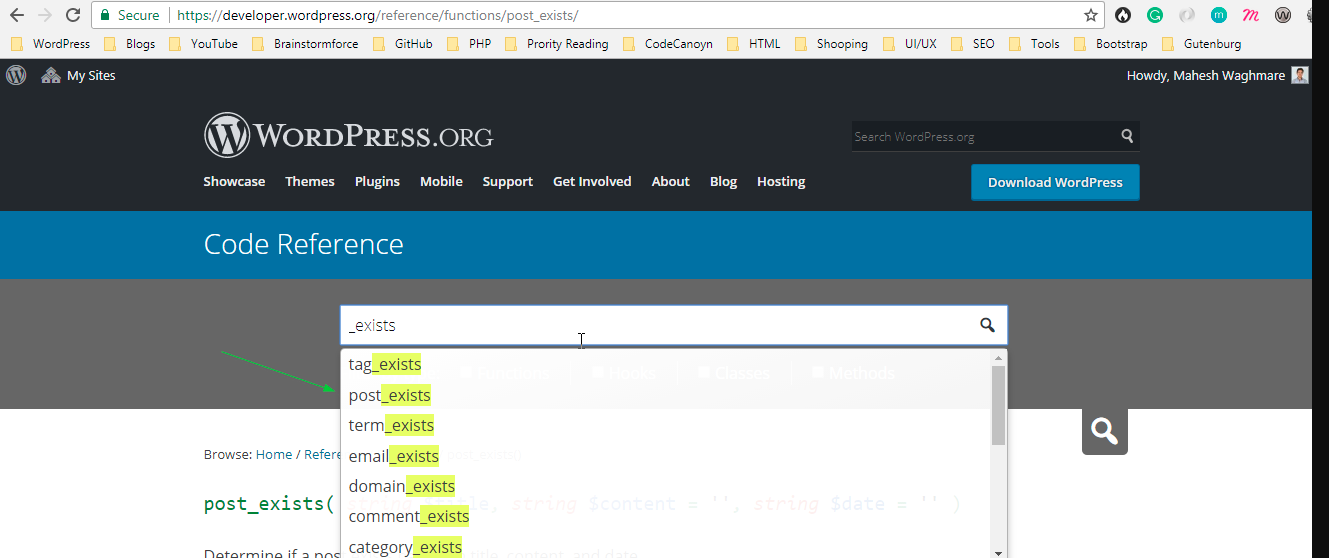Click the floating dark search toggle button

click(1105, 431)
